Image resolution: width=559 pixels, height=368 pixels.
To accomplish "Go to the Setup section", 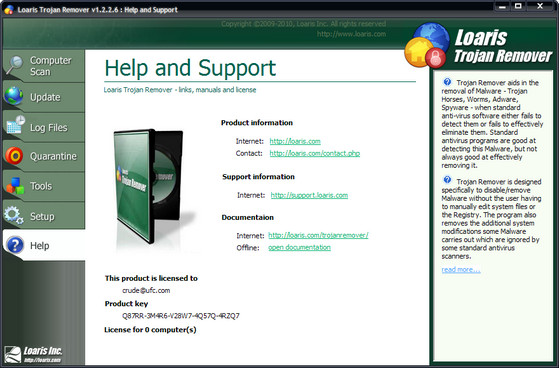I will click(x=43, y=216).
